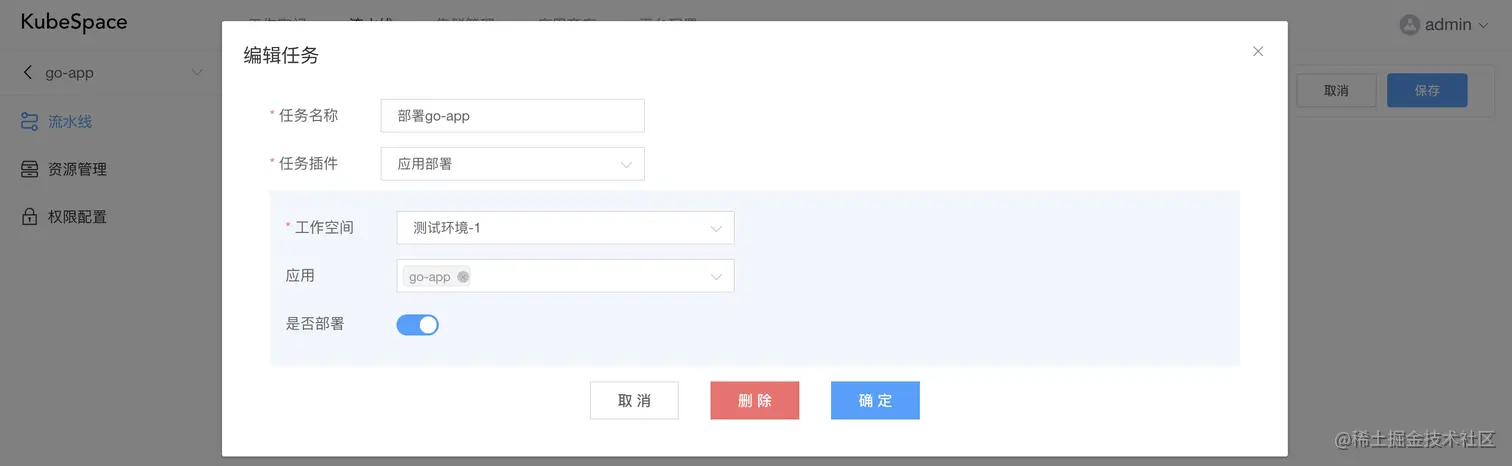Toggle the 是否部署 switch off
This screenshot has width=1512, height=466.
point(418,324)
